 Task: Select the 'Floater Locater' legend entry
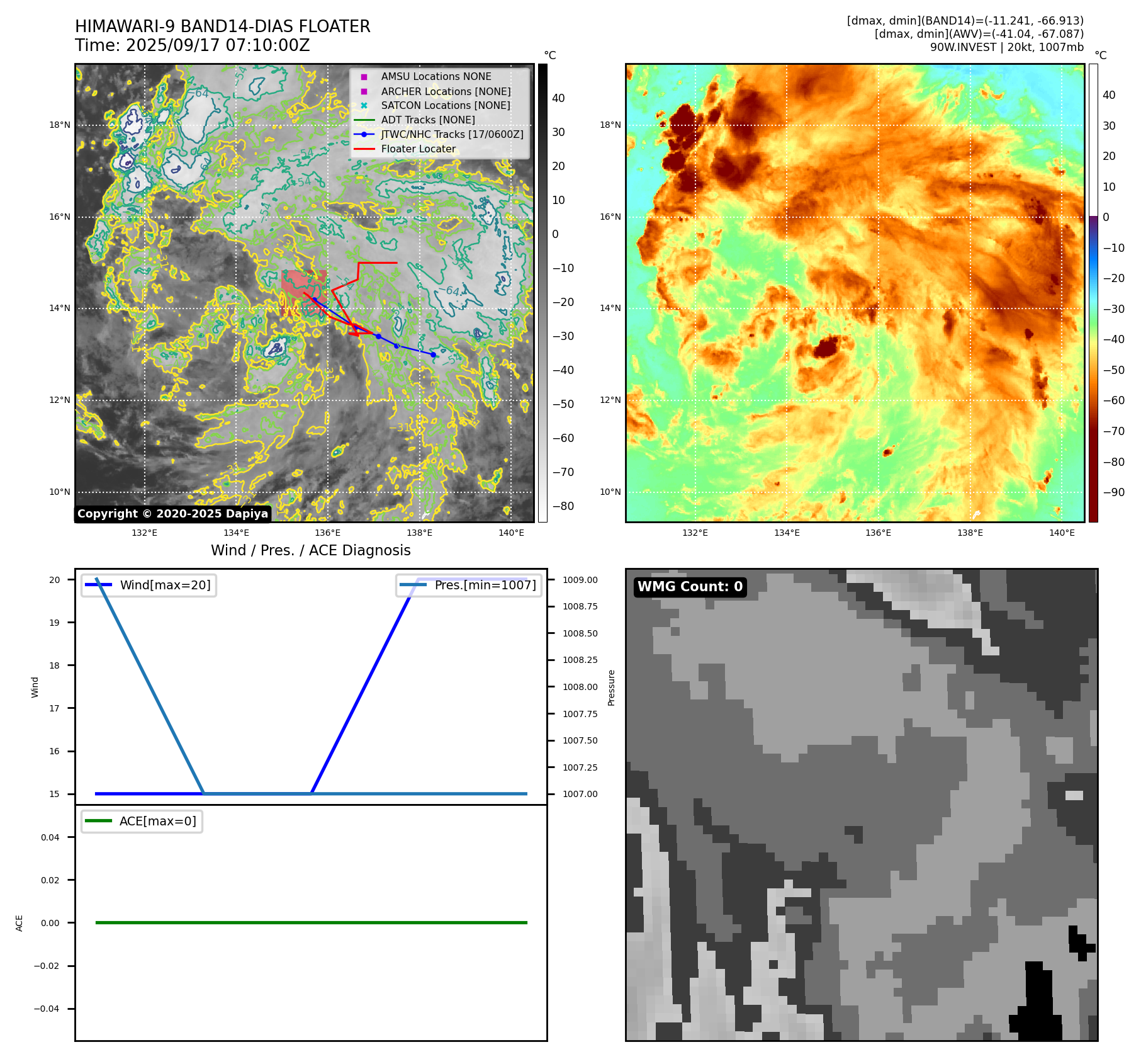click(x=419, y=149)
